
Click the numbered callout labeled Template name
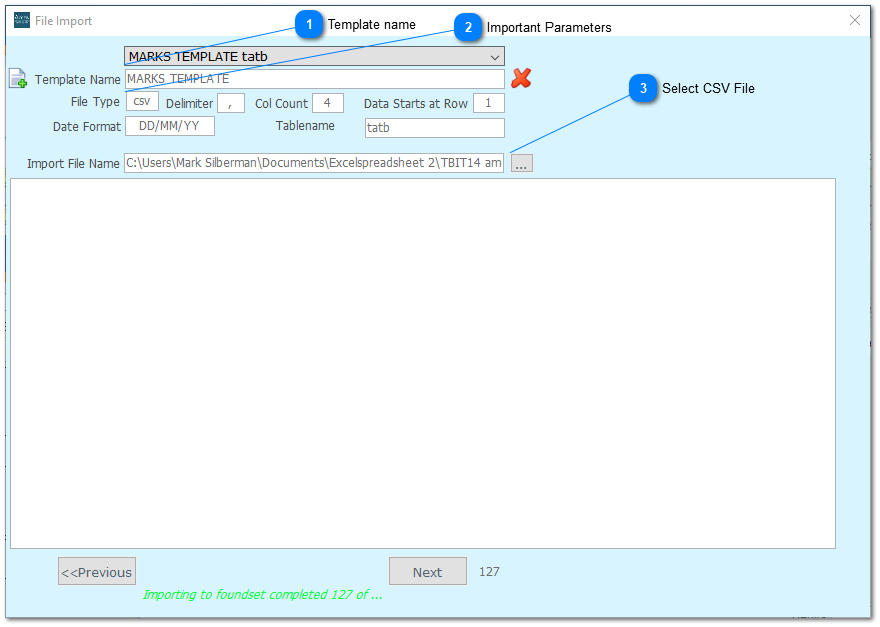(310, 24)
